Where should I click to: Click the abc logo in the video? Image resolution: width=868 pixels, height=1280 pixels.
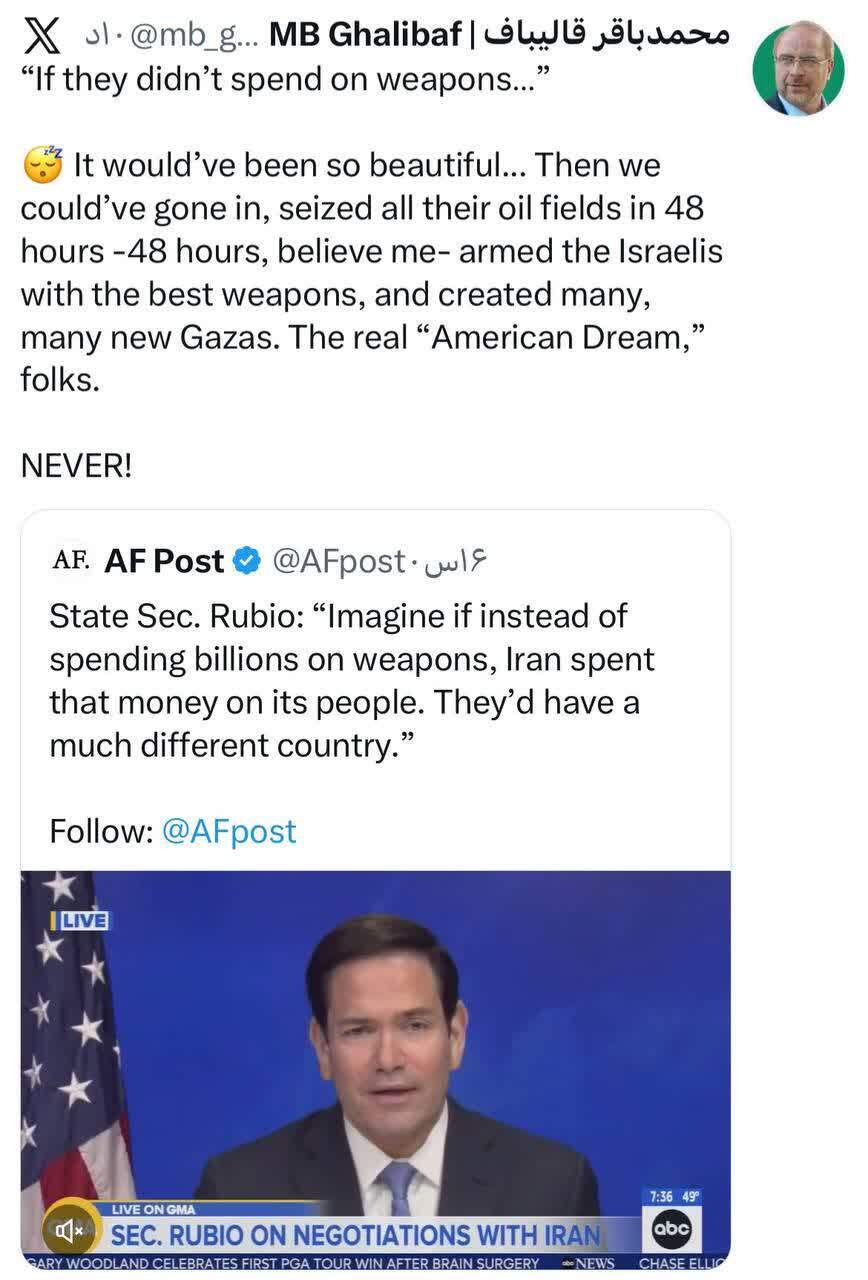click(x=671, y=1230)
